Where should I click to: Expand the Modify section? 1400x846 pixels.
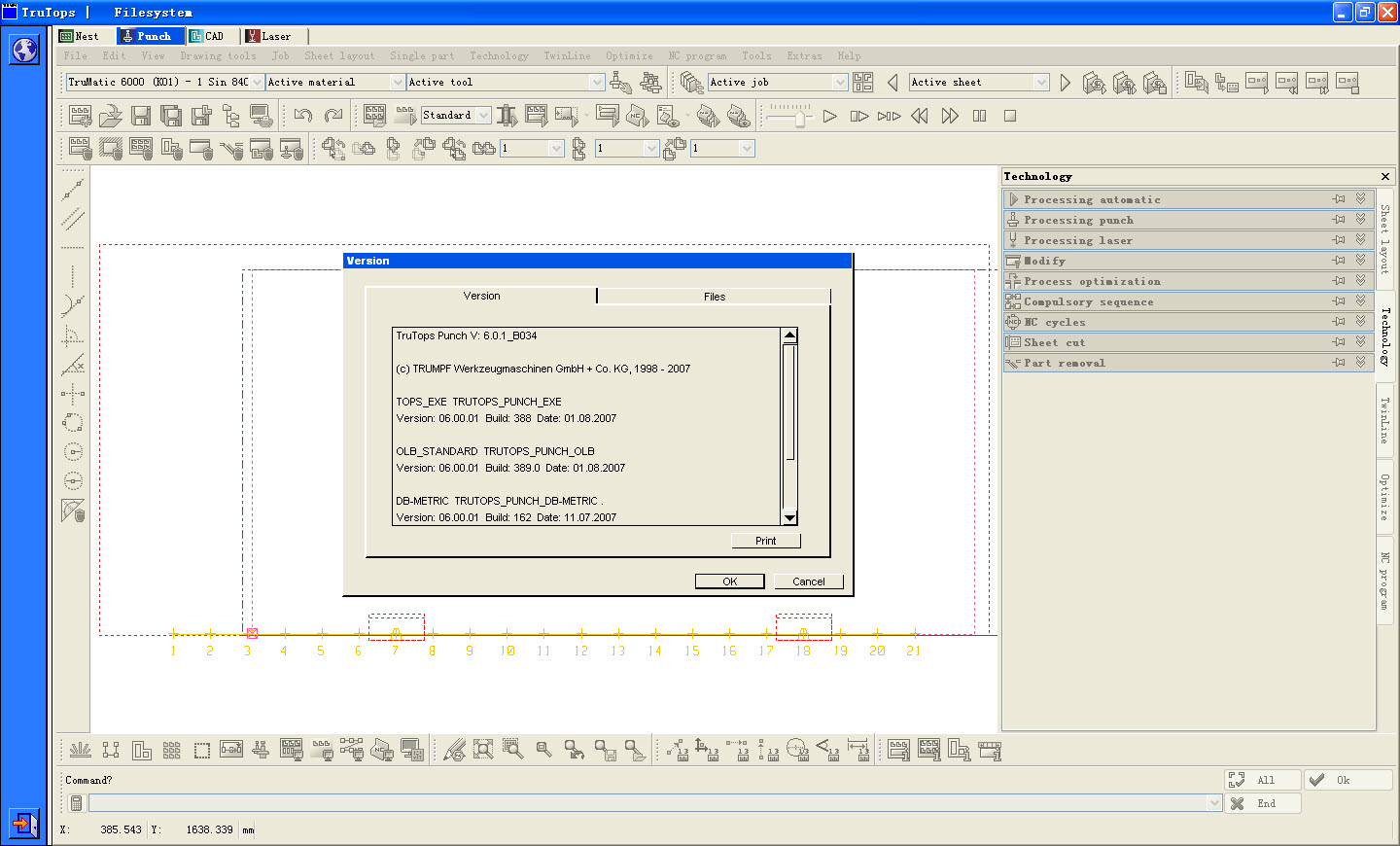(x=1360, y=260)
